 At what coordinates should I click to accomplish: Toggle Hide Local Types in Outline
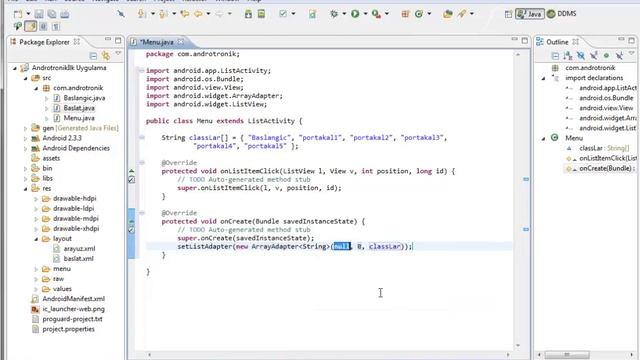pos(619,56)
